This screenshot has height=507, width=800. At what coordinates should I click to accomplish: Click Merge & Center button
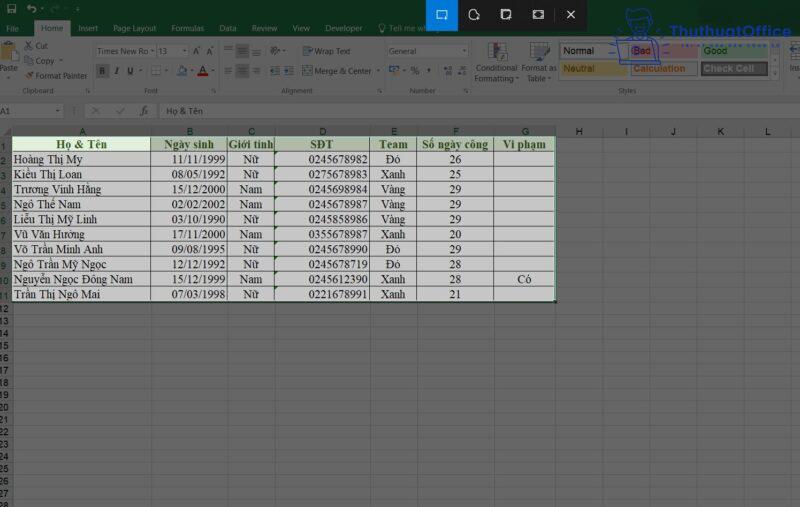[337, 71]
